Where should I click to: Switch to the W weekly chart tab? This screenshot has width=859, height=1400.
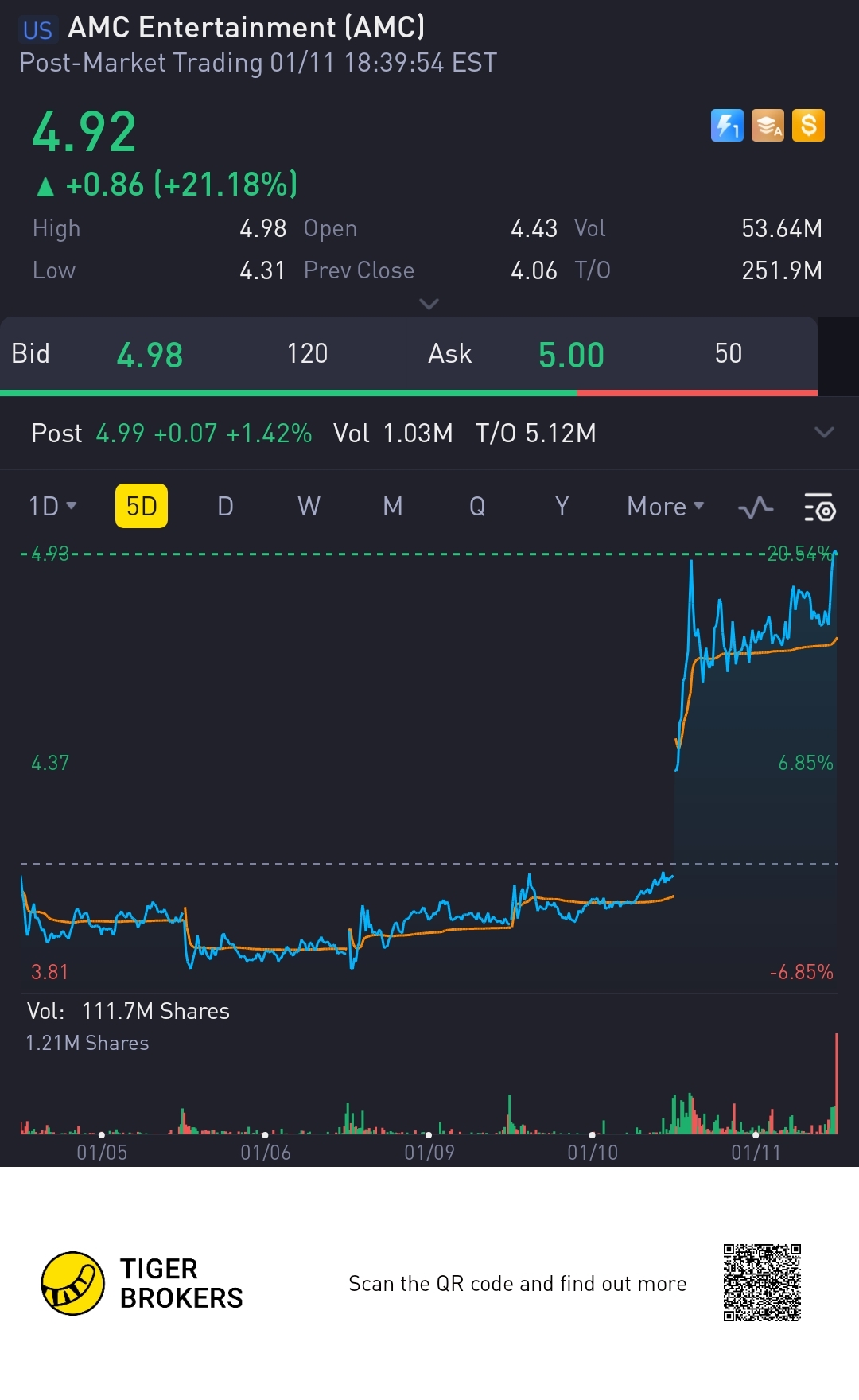point(309,506)
